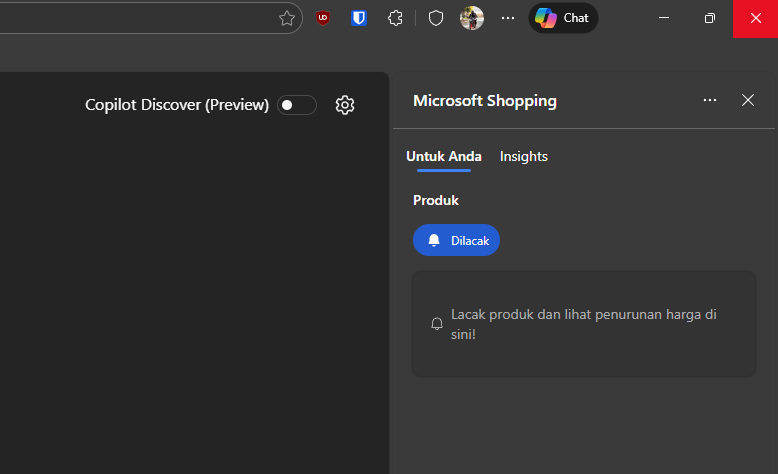Image resolution: width=778 pixels, height=474 pixels.
Task: Switch to the Insights tab
Action: tap(523, 156)
